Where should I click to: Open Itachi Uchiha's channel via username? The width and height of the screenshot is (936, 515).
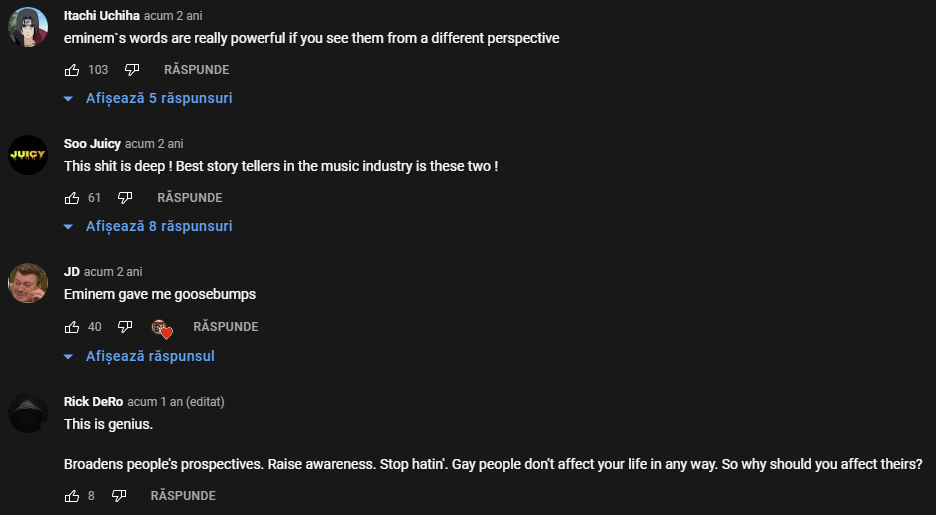click(x=101, y=16)
